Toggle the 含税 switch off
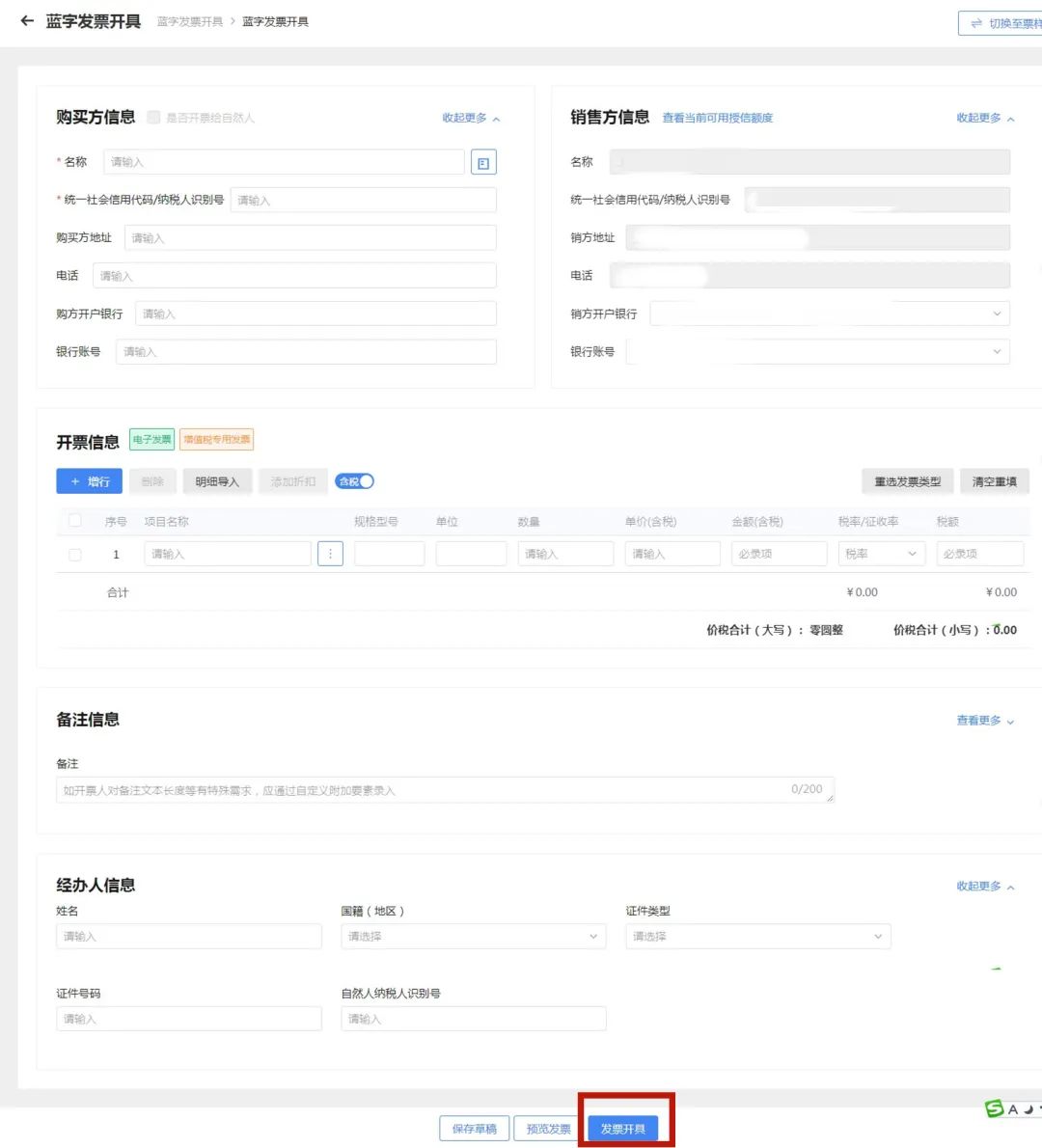The height and width of the screenshot is (1148, 1042). [x=353, y=480]
